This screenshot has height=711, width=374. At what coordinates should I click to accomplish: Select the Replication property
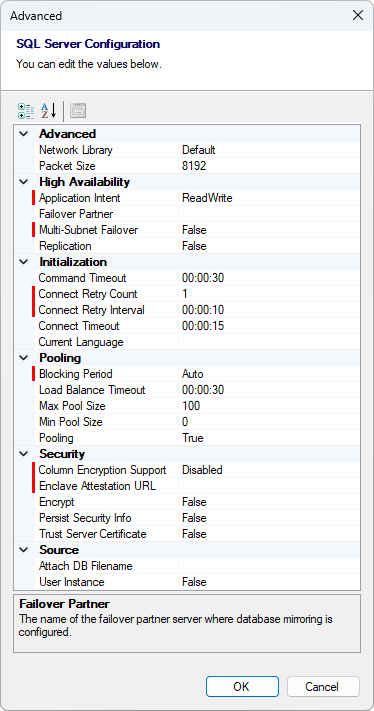point(65,246)
